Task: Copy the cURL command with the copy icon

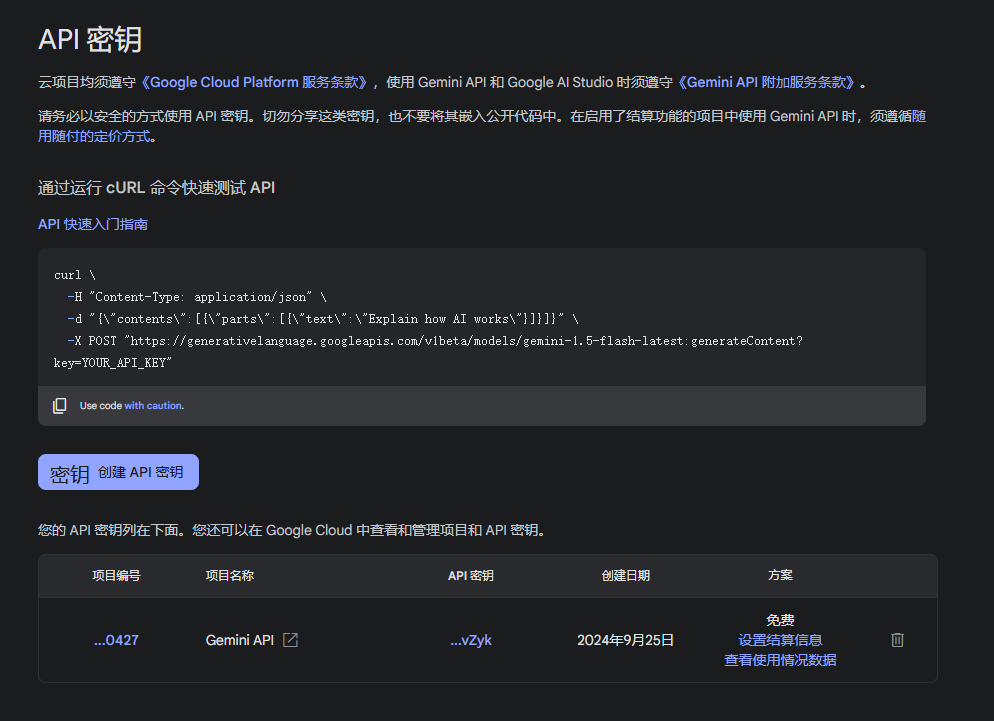Action: [60, 406]
